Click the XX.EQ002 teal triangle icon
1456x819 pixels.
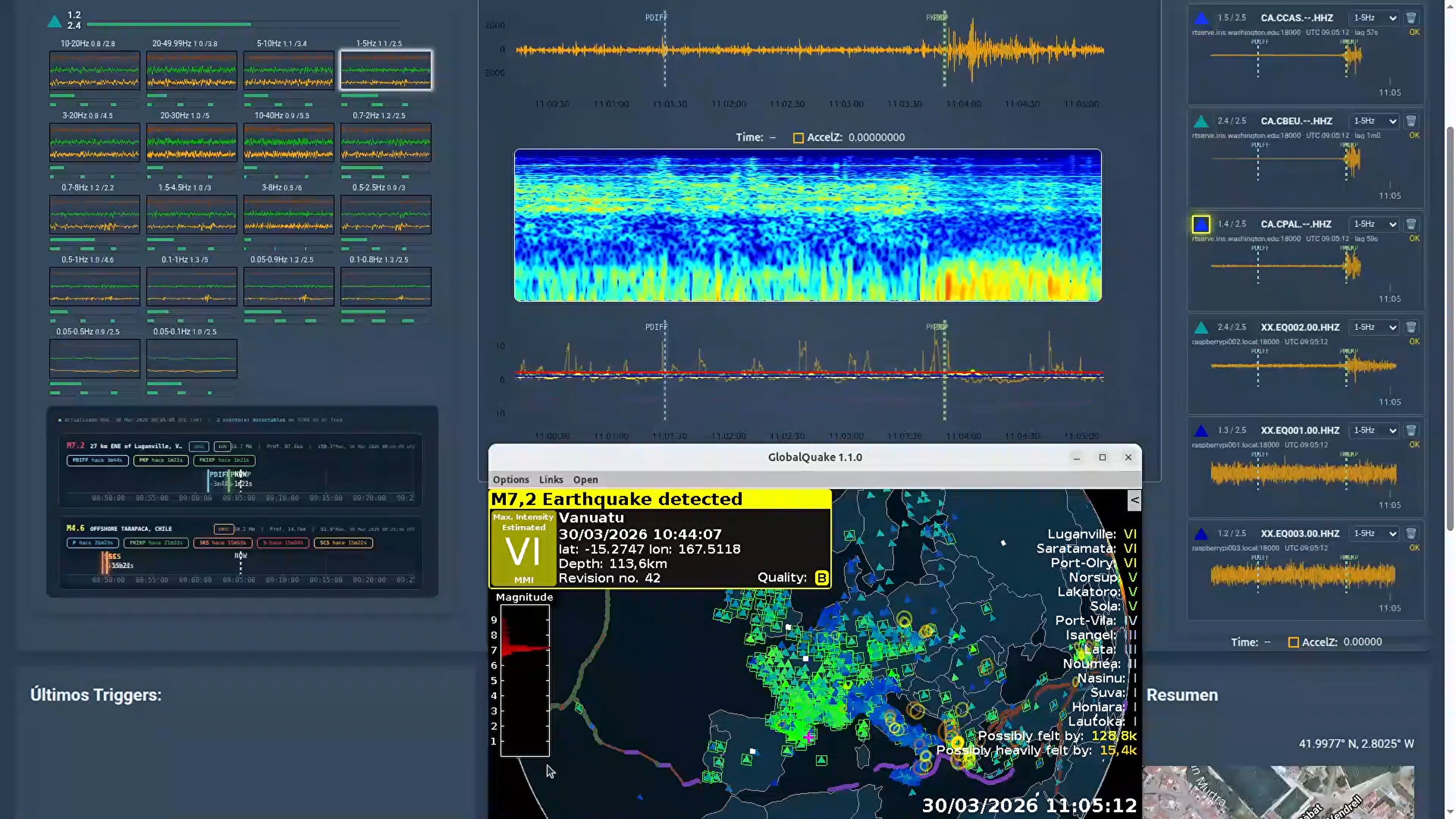(1201, 328)
